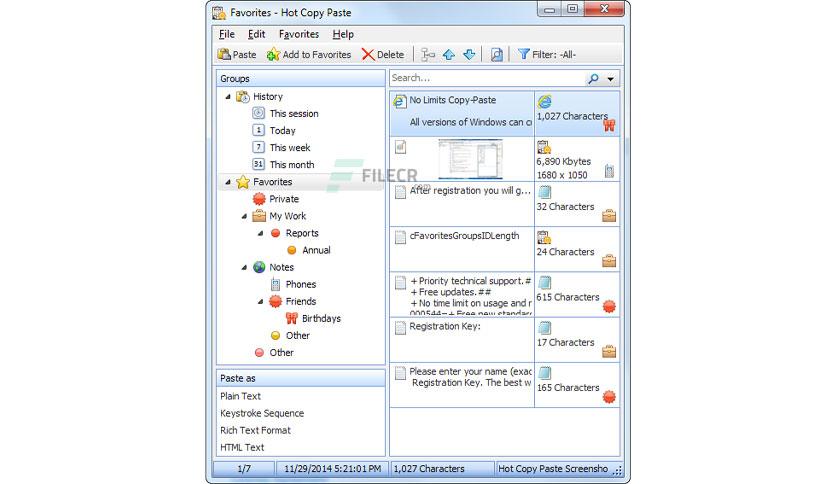836x484 pixels.
Task: Collapse the Friends group arrow
Action: (261, 302)
